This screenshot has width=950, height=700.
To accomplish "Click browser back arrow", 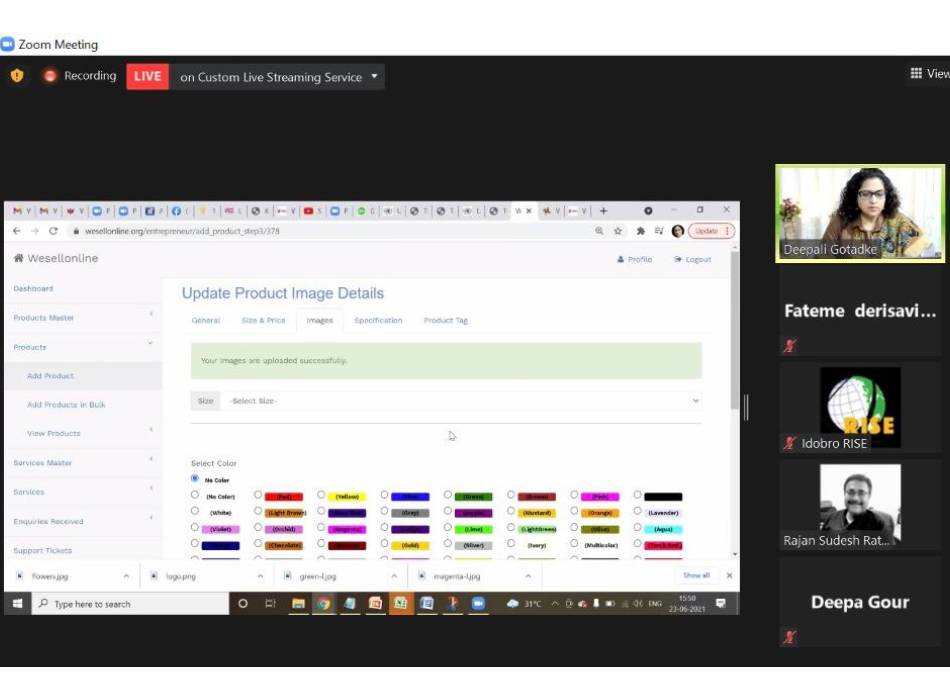I will click(16, 231).
